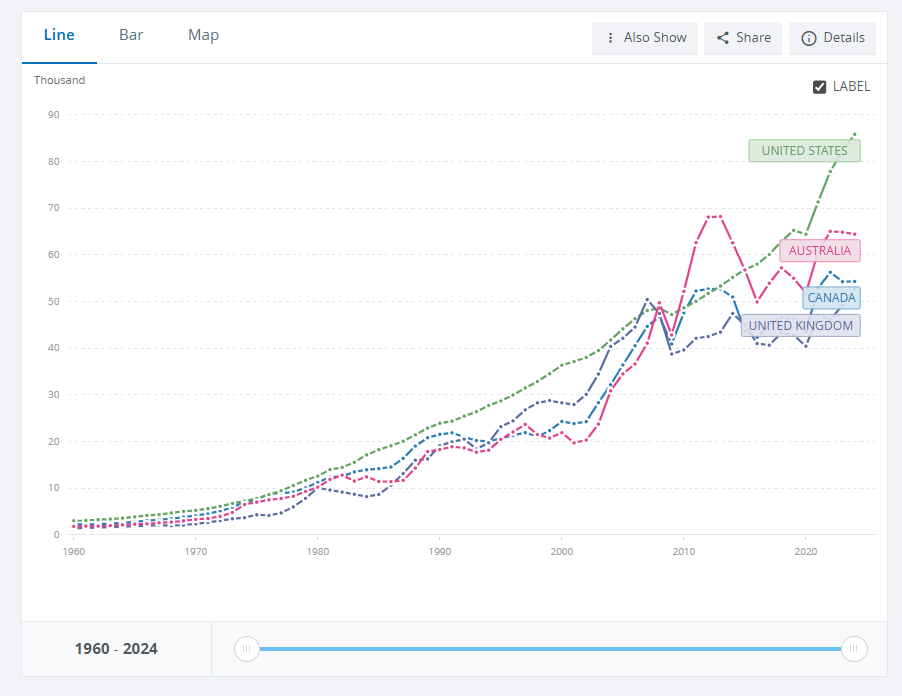Click the 30 y-axis value label
This screenshot has height=696, width=902.
[53, 395]
